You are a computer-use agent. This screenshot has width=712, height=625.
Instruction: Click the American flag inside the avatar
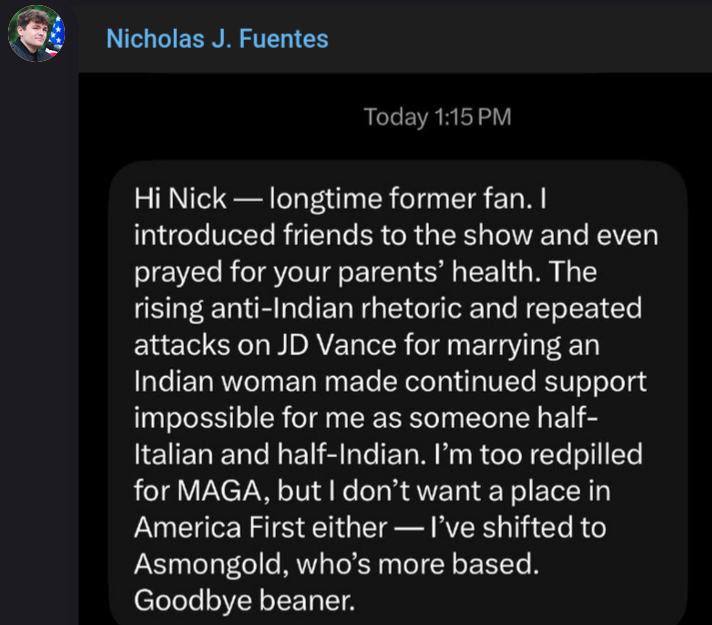click(57, 34)
